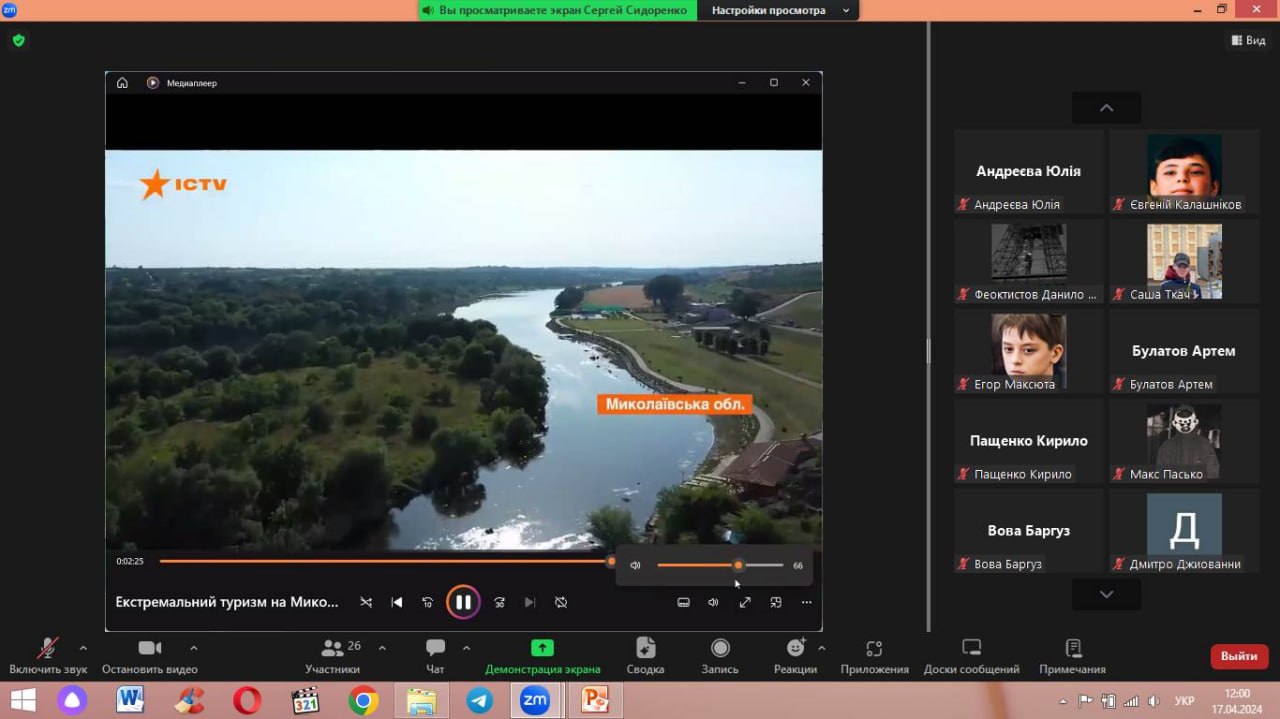This screenshot has height=719, width=1280.
Task: Open captions and audio options in media player
Action: coord(684,602)
